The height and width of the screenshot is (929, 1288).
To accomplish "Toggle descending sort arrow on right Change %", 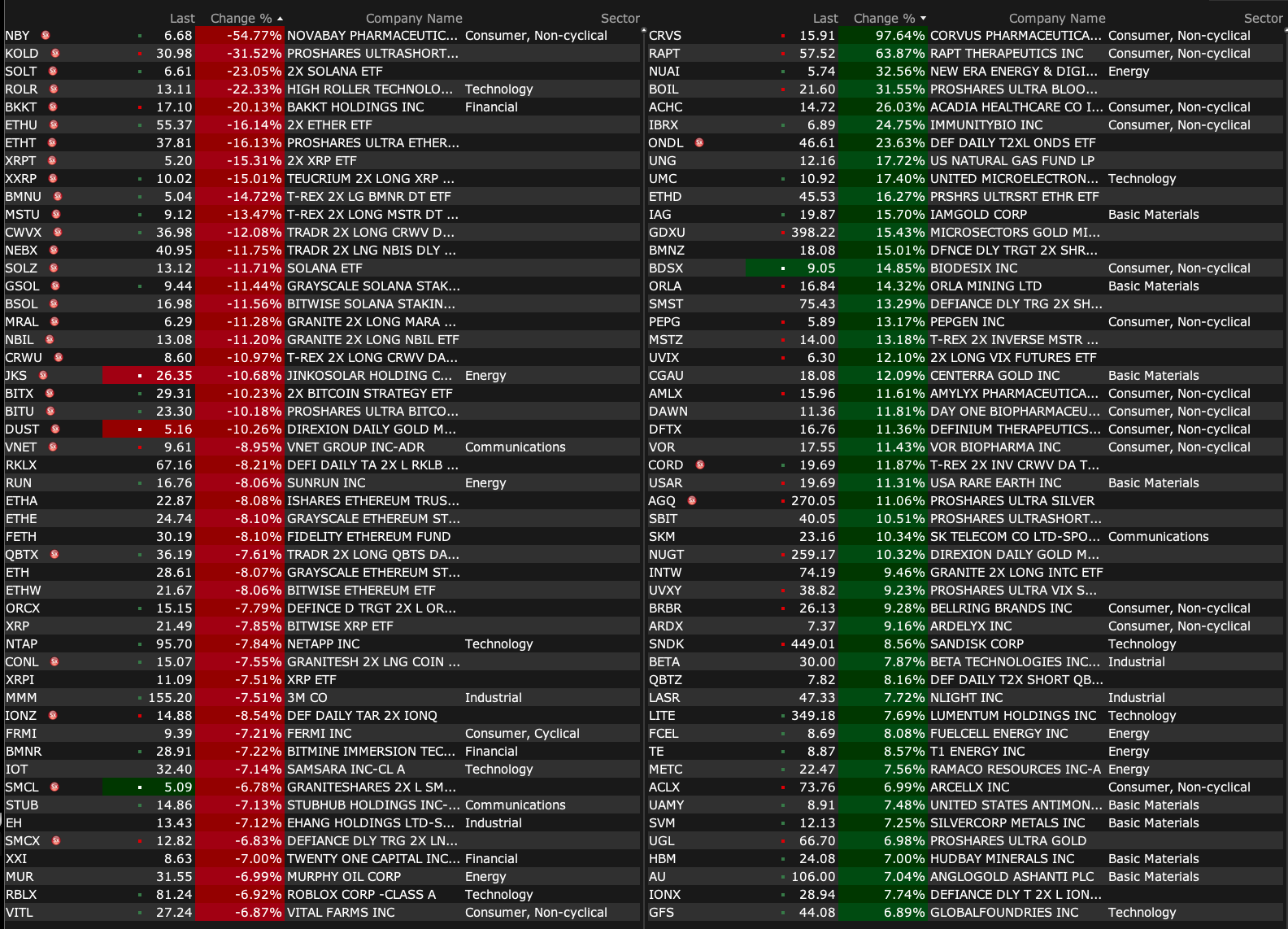I will click(x=923, y=19).
